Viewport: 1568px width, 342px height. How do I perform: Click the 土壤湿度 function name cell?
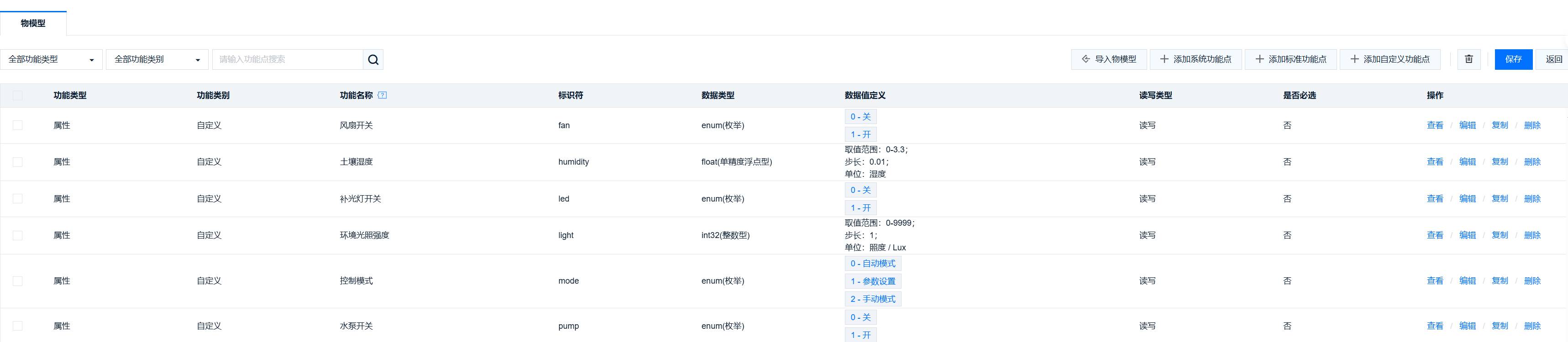(x=356, y=162)
